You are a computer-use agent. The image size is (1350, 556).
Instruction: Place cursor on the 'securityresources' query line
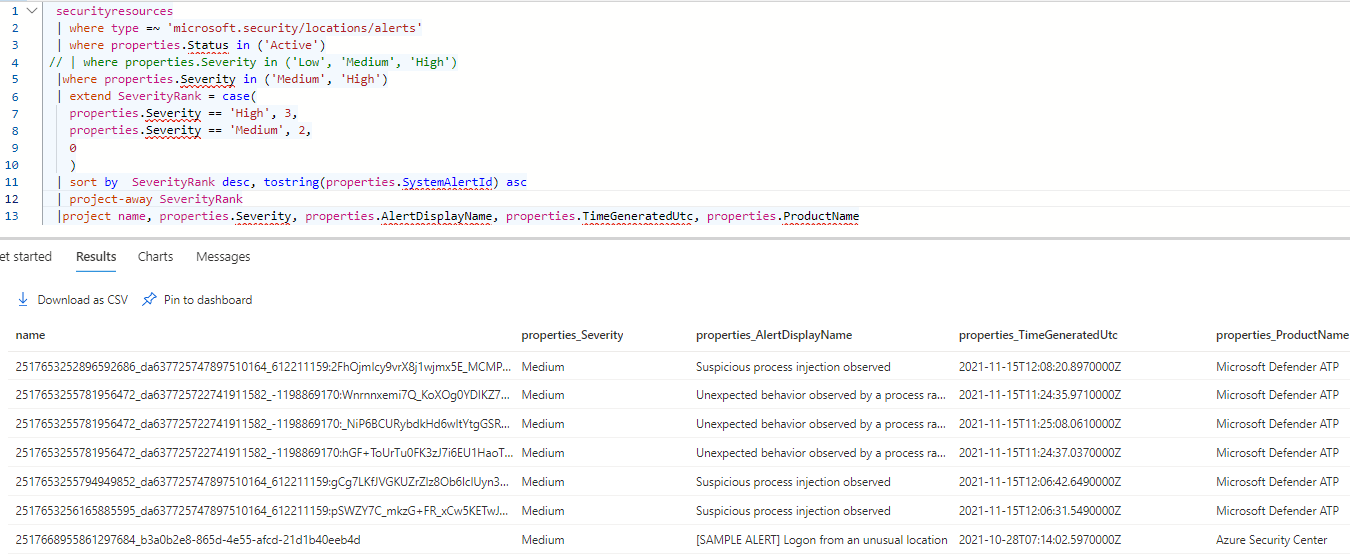click(114, 11)
